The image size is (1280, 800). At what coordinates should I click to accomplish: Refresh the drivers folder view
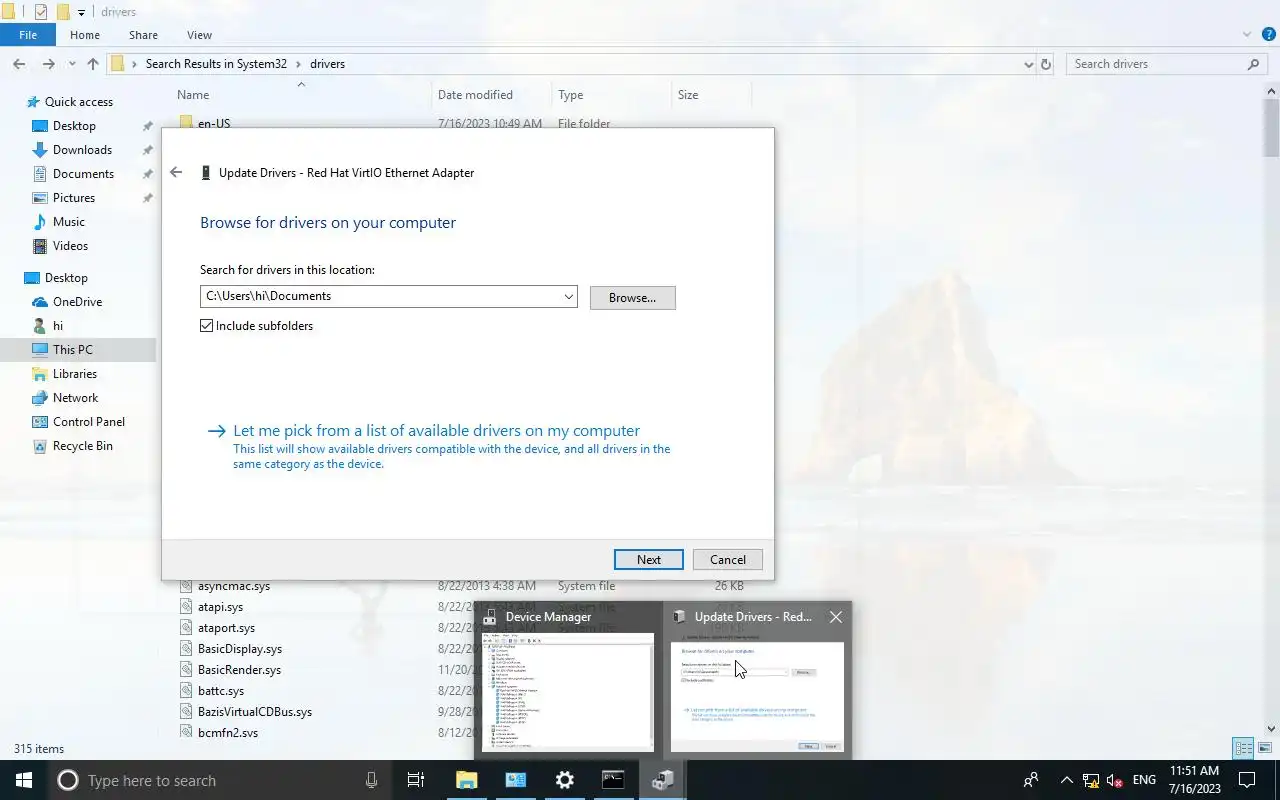(x=1046, y=64)
